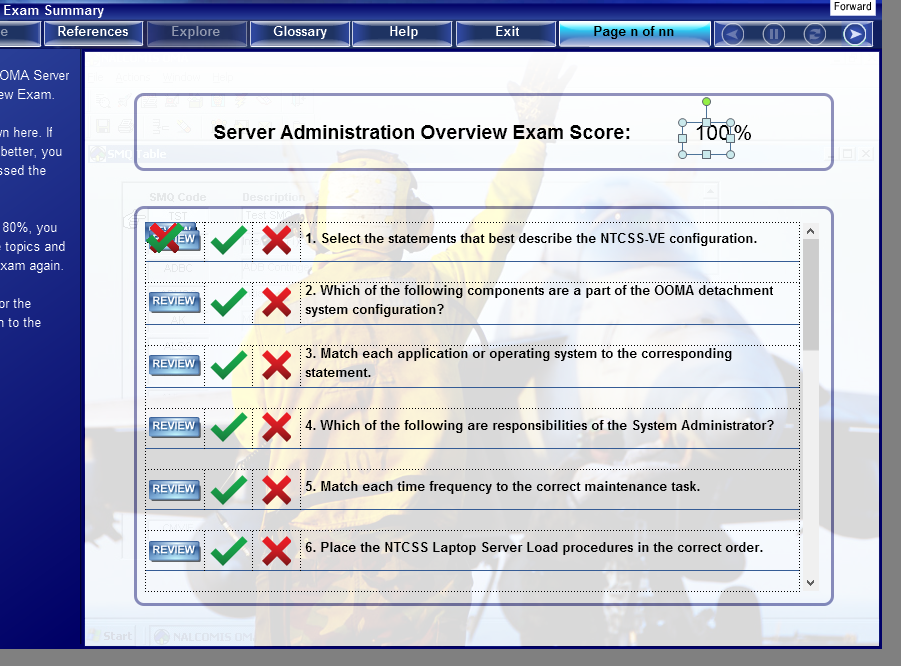
Task: Exit the course via Exit button
Action: coord(507,32)
